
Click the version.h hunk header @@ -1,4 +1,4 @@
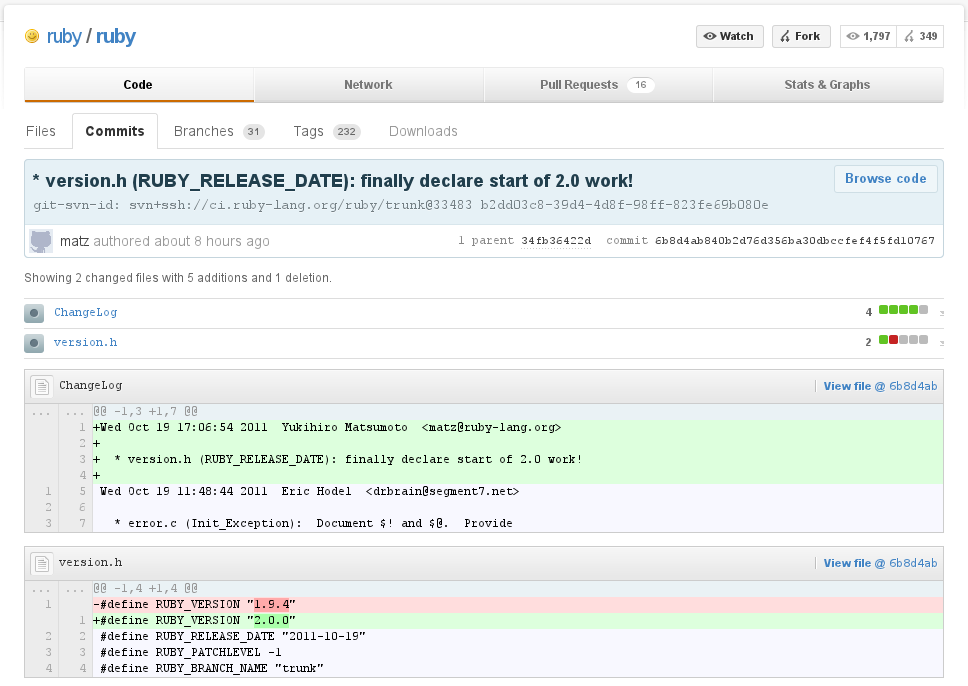(x=146, y=588)
